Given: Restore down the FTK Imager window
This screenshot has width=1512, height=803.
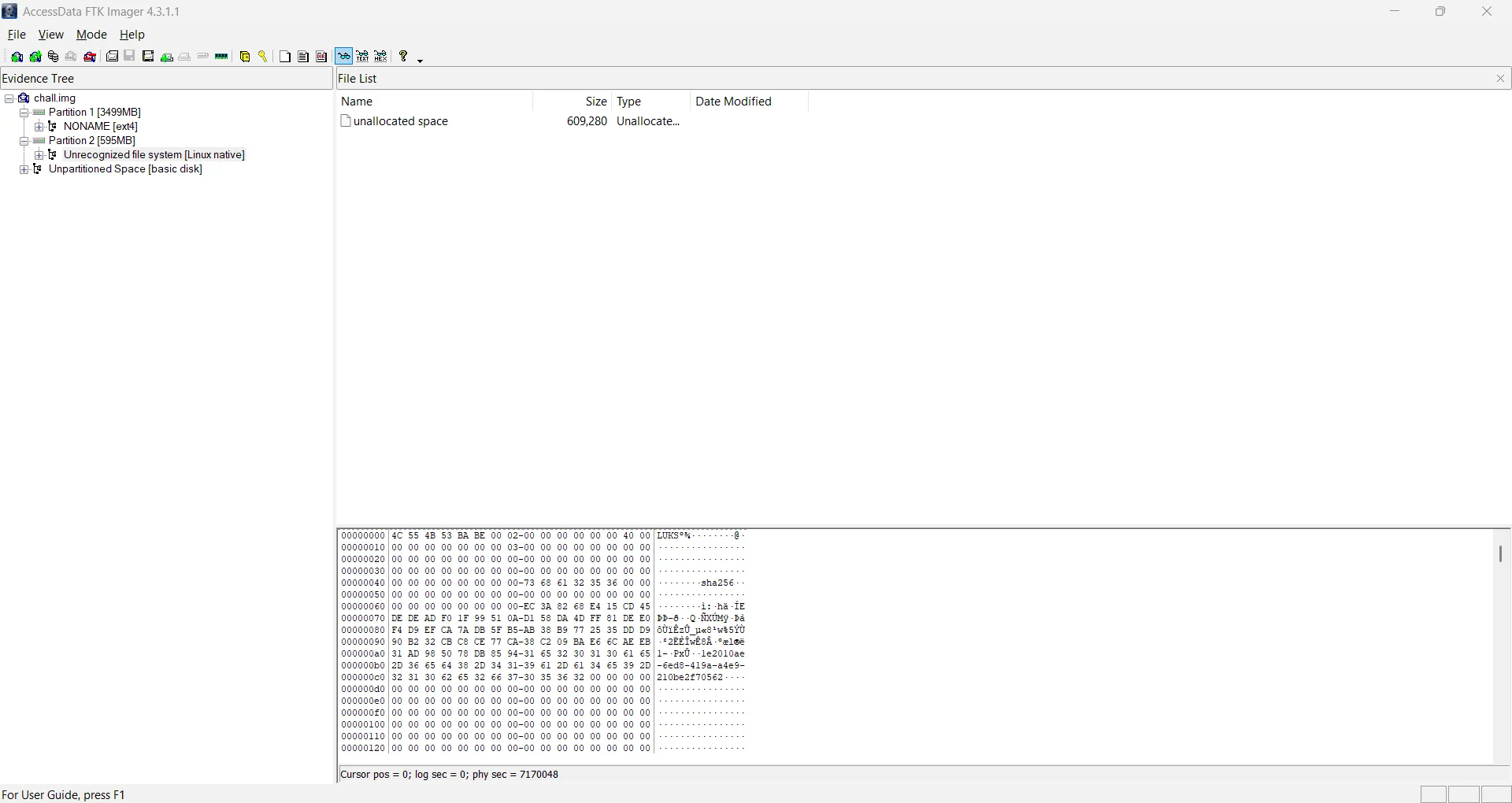Looking at the screenshot, I should click(x=1441, y=12).
